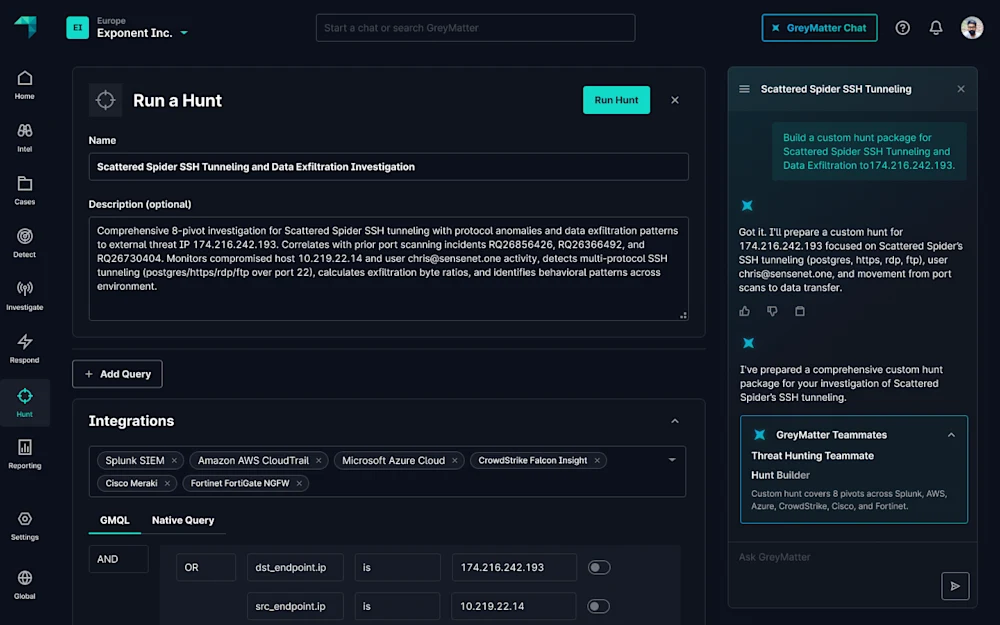Enable the toggle next to IP 174.216.242.193
This screenshot has height=625, width=1000.
598,567
